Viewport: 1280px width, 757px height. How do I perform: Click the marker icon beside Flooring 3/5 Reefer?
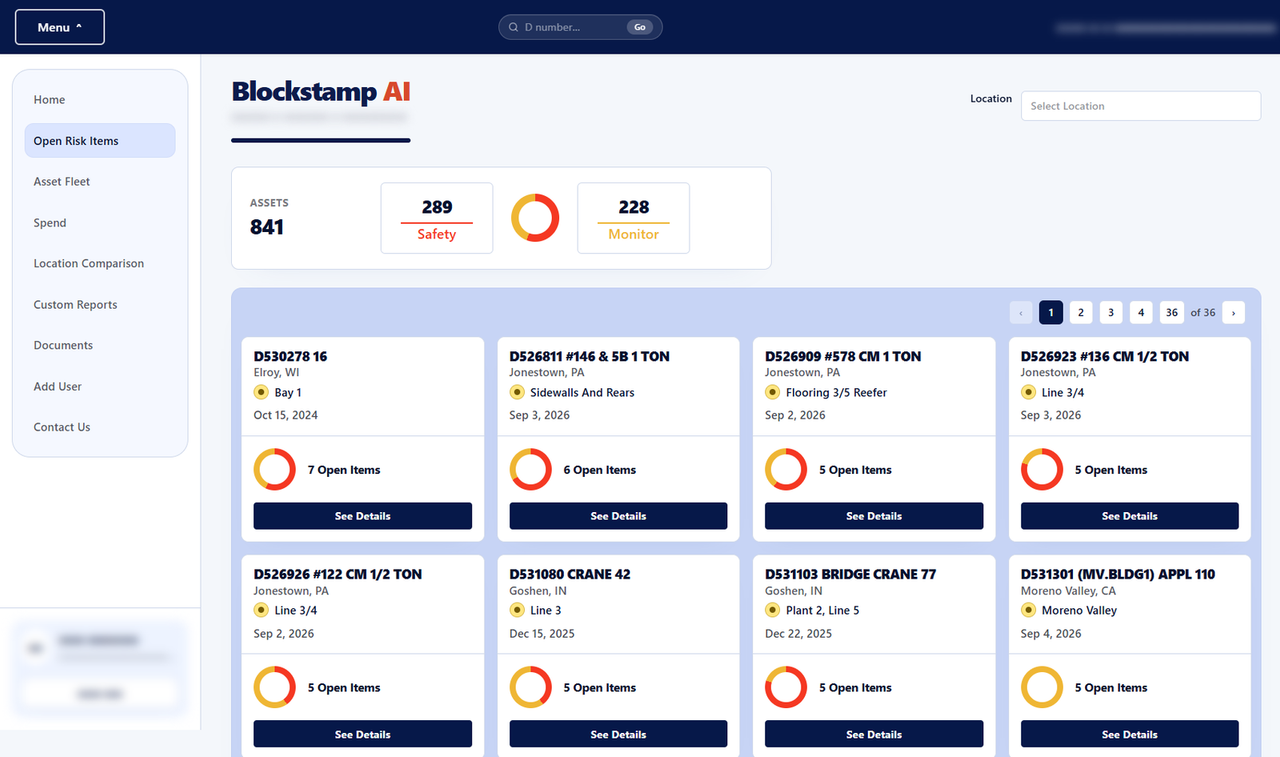(x=773, y=393)
